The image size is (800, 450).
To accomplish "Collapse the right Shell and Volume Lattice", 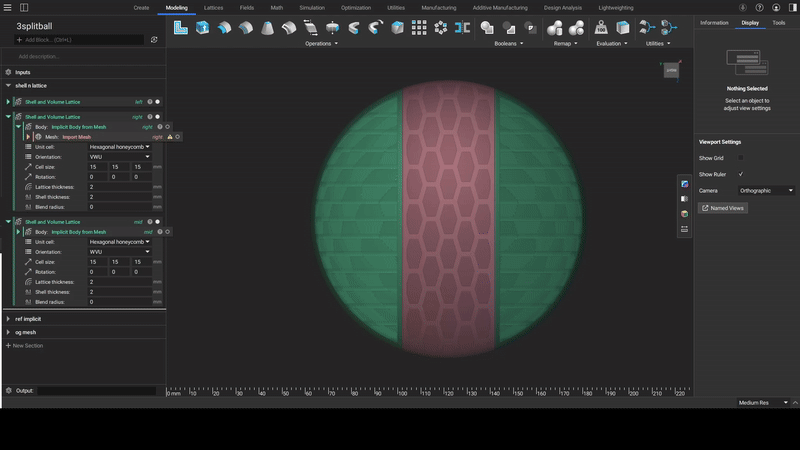I will [x=8, y=117].
